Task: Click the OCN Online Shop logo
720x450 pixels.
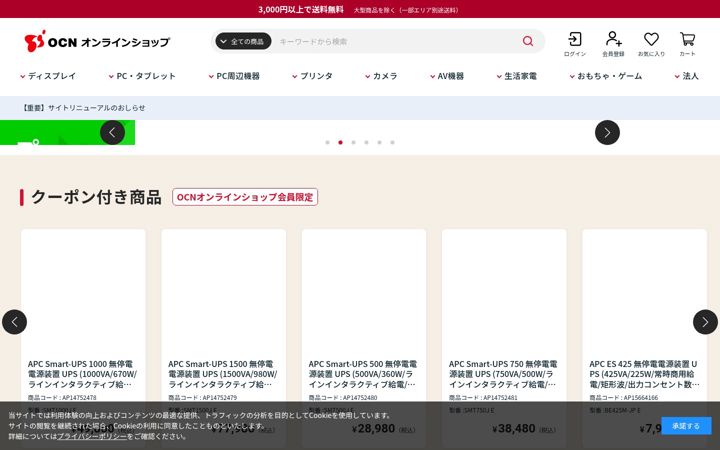Action: (97, 41)
